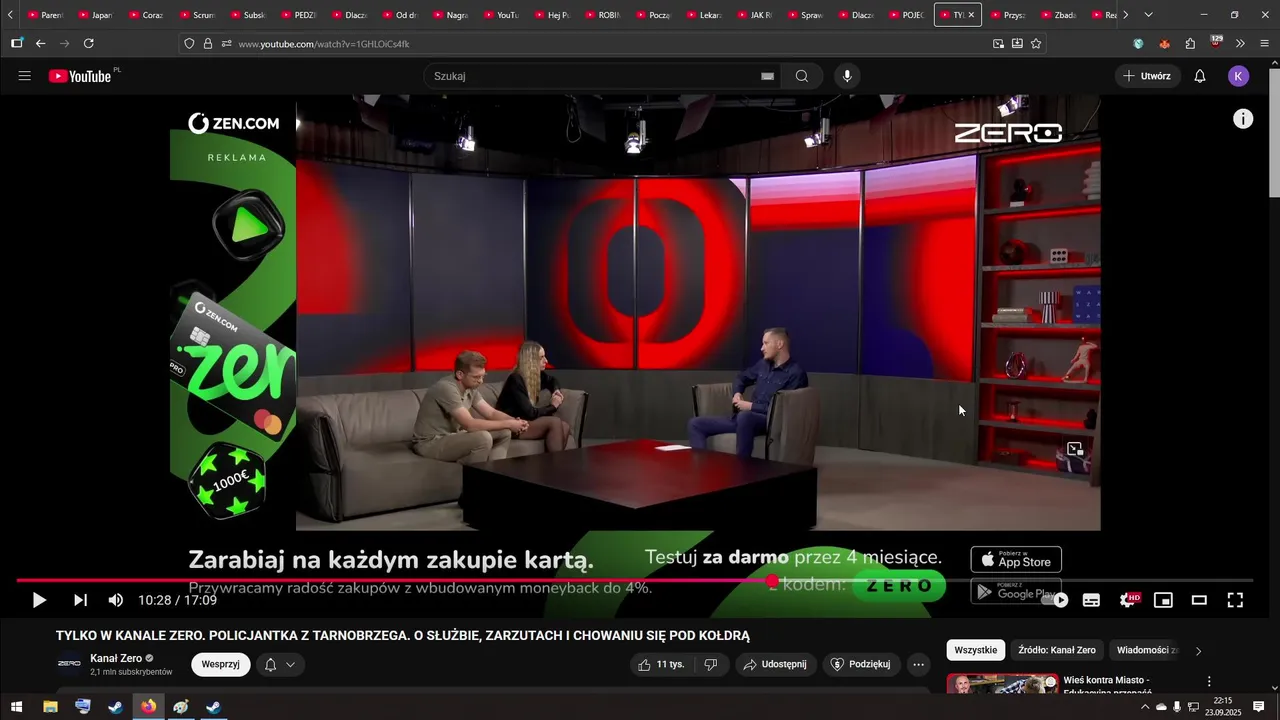1280x720 pixels.
Task: Mute the video volume speaker
Action: (116, 600)
